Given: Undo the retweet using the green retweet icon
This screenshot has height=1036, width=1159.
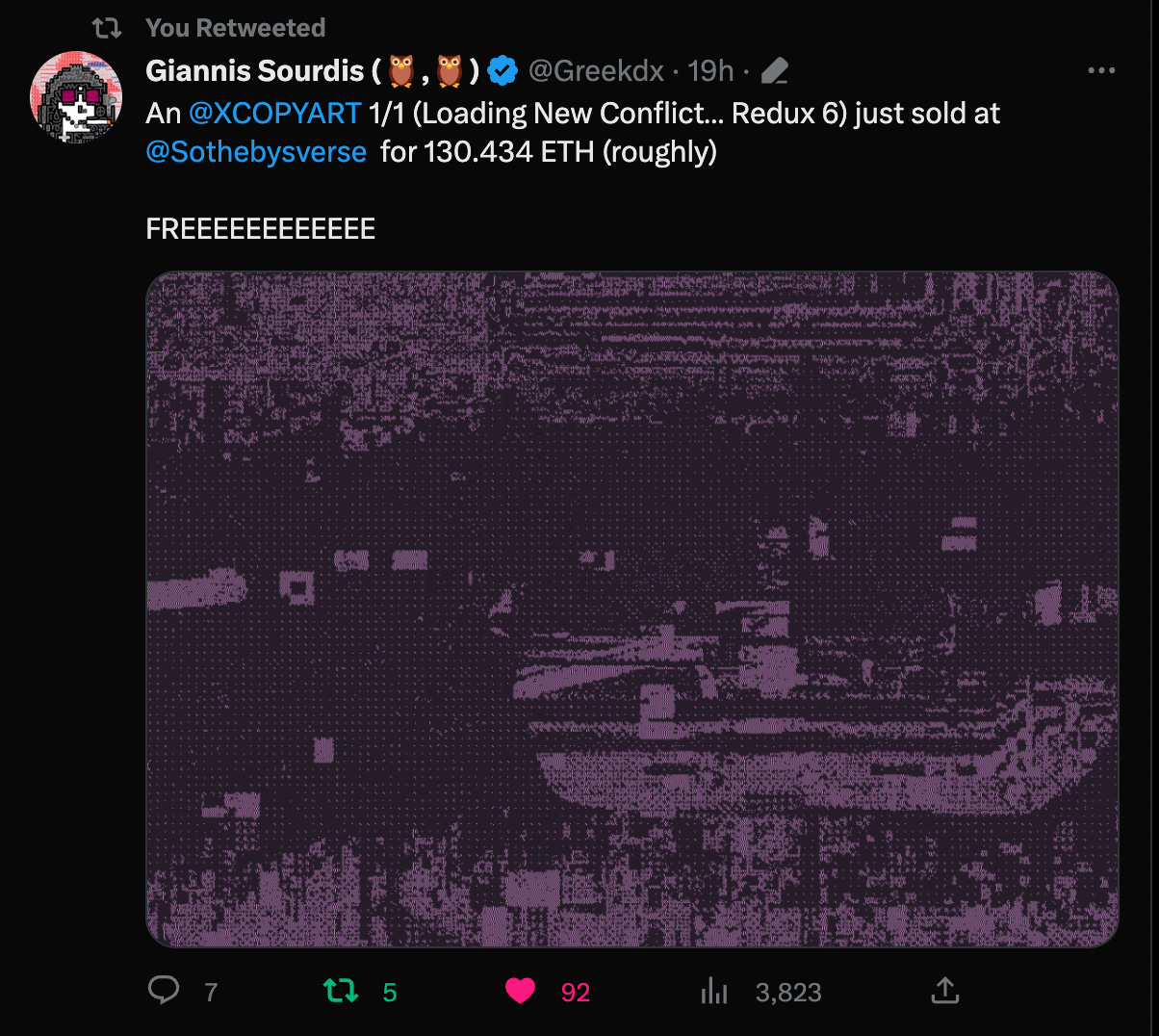Looking at the screenshot, I should (341, 991).
